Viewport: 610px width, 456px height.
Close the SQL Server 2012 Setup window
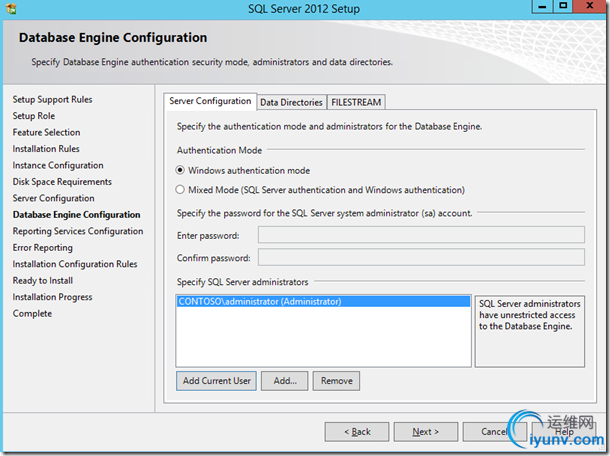pyautogui.click(x=589, y=6)
